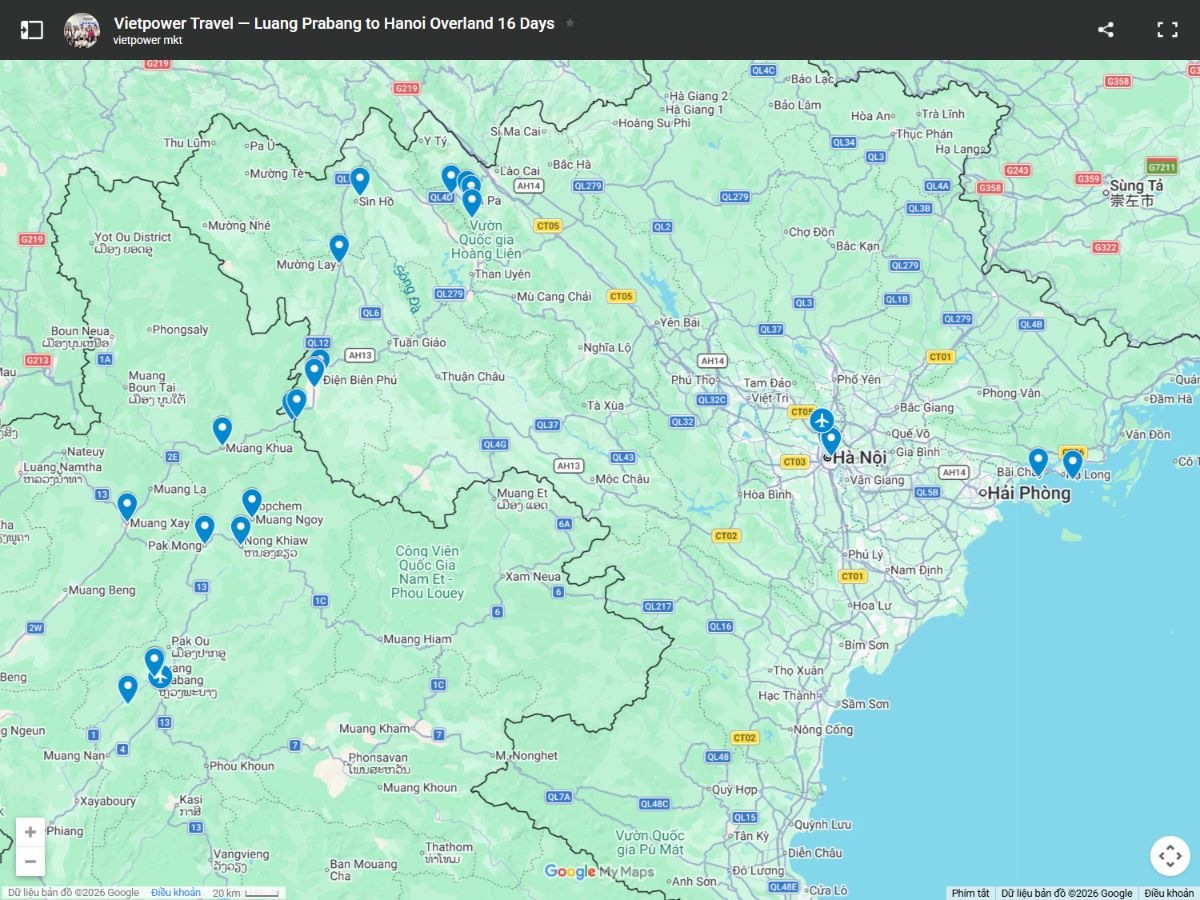View the map in fullscreen mode
The width and height of the screenshot is (1200, 900).
pos(1167,30)
